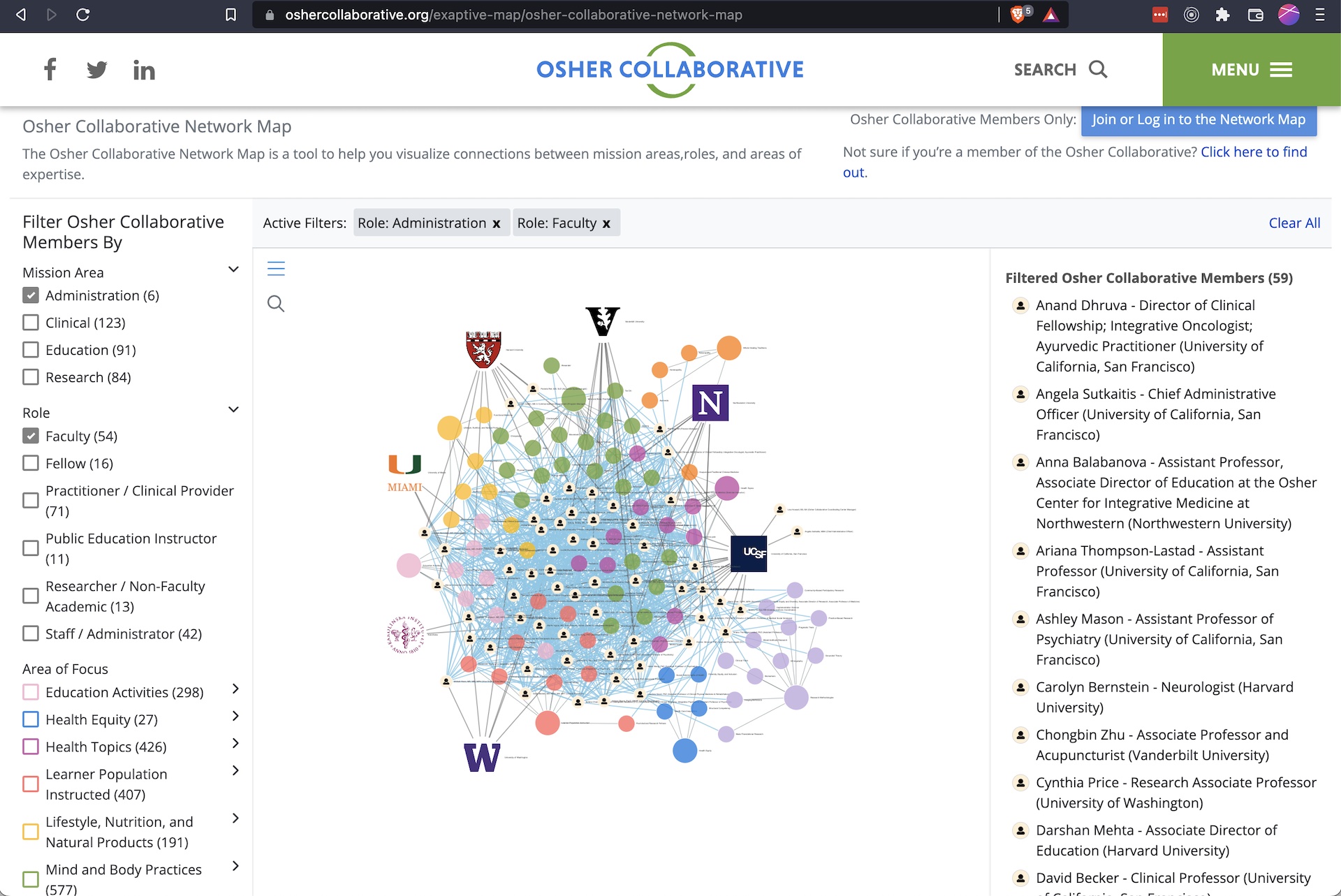Select the Miami U logo node
This screenshot has height=896, width=1341.
[404, 472]
